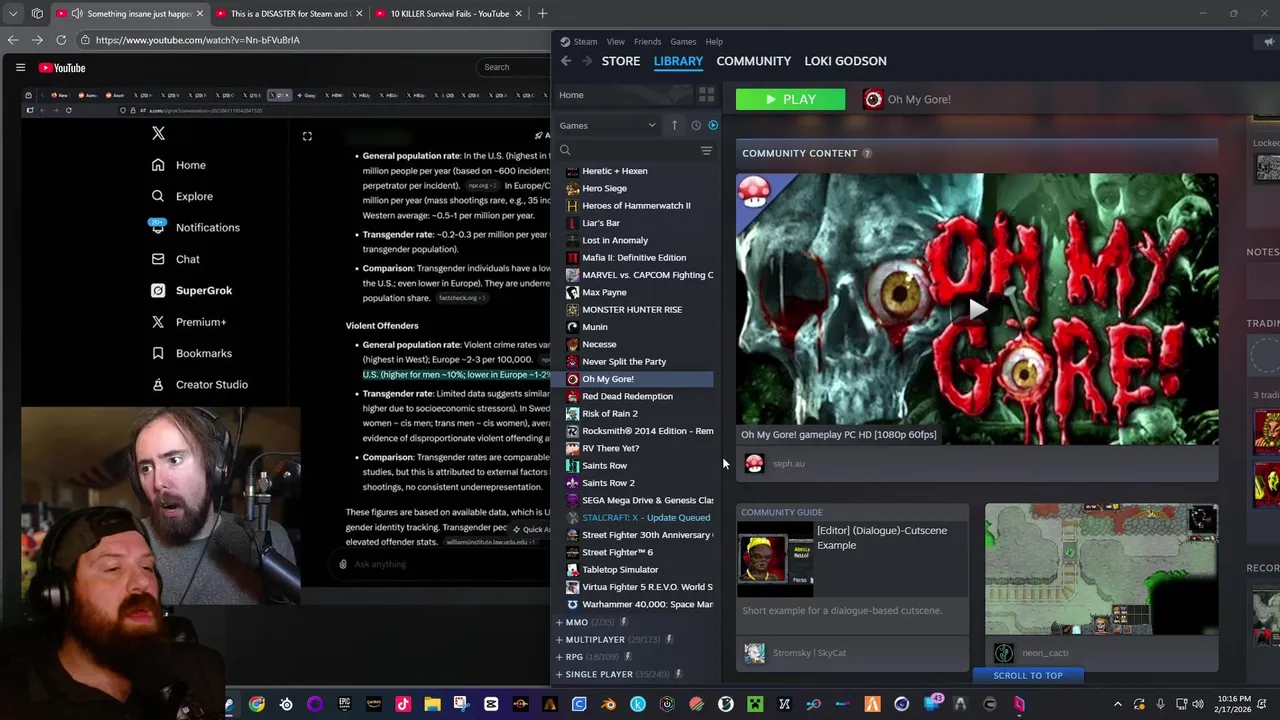1280x720 pixels.
Task: Click the recent activity clock filter
Action: (696, 125)
